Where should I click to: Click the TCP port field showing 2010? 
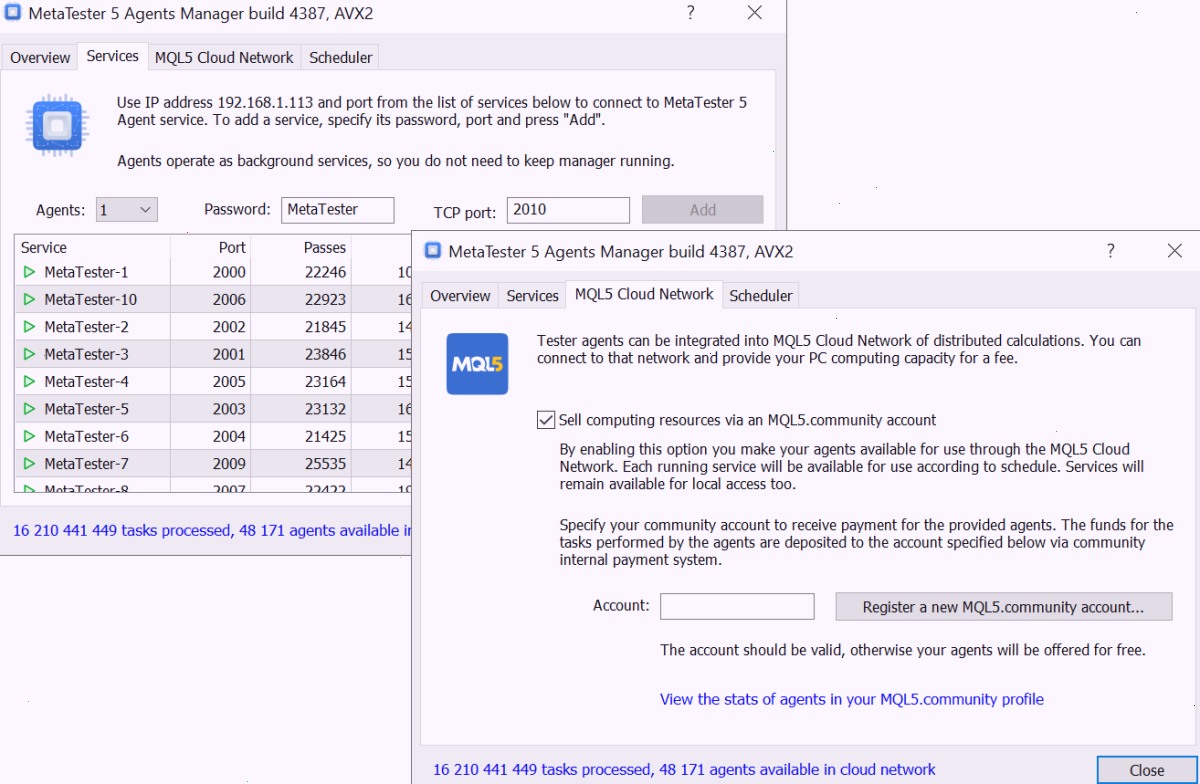[568, 210]
